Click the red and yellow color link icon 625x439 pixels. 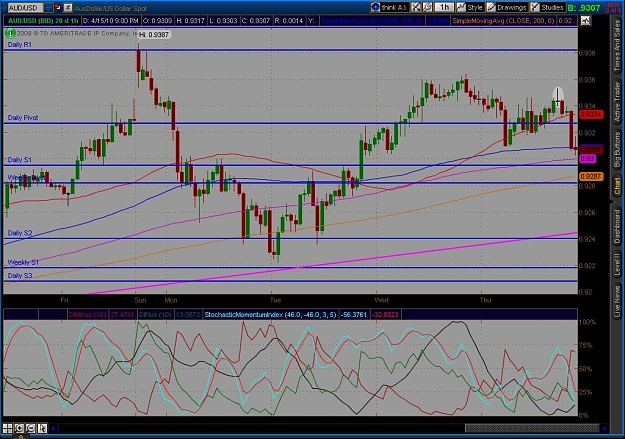[x=58, y=8]
